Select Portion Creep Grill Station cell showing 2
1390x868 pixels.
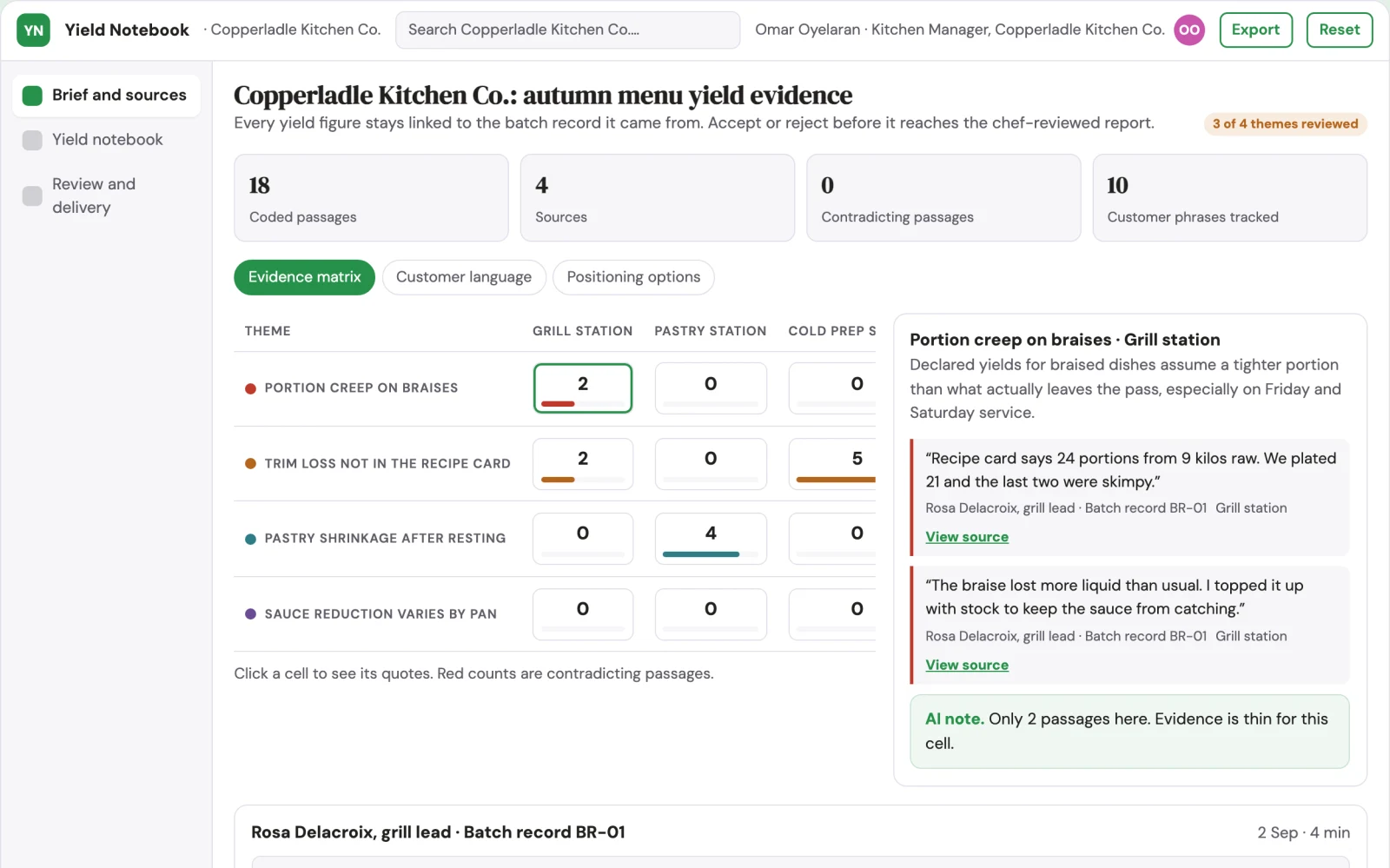point(582,388)
